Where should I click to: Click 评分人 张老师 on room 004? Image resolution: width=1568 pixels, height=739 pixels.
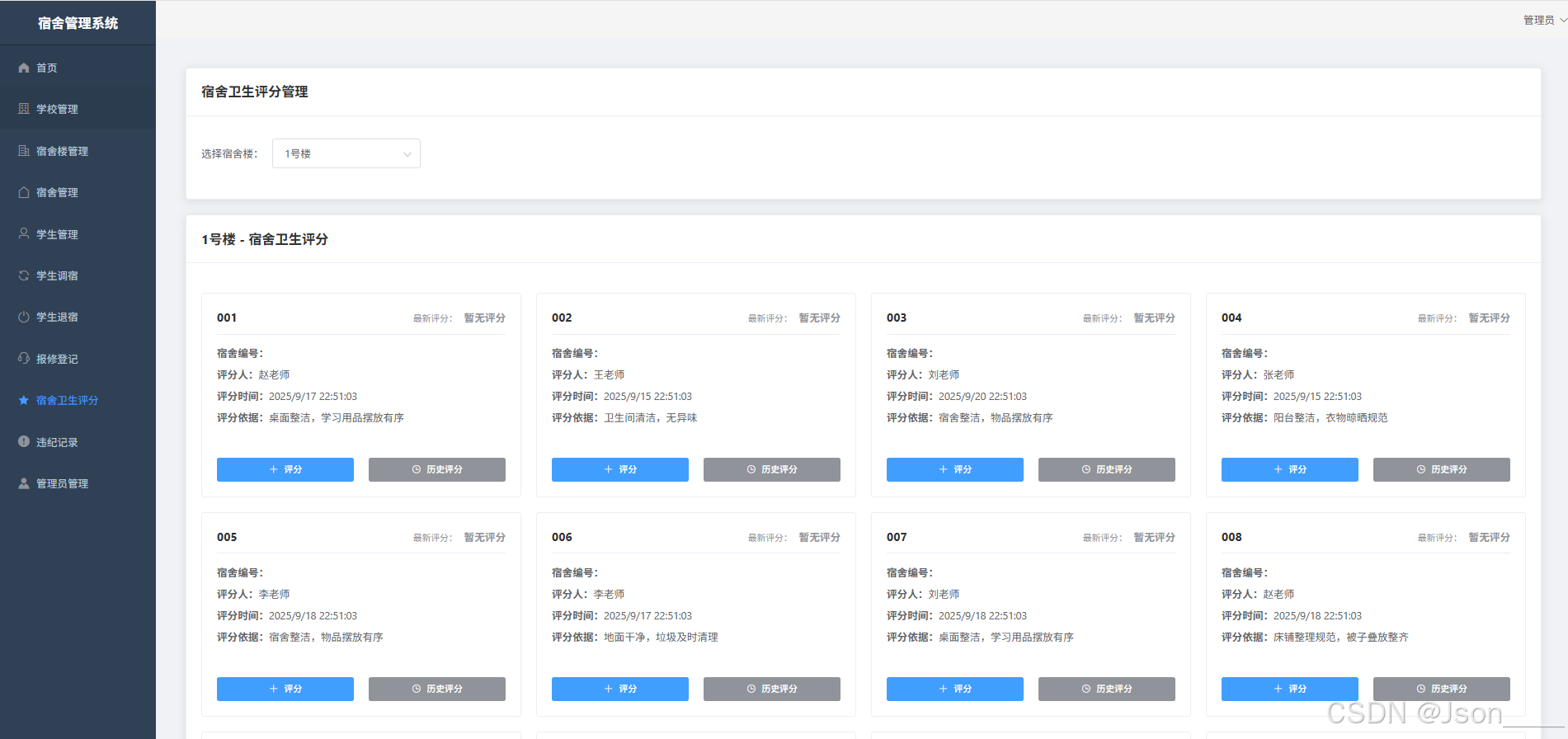[1258, 374]
